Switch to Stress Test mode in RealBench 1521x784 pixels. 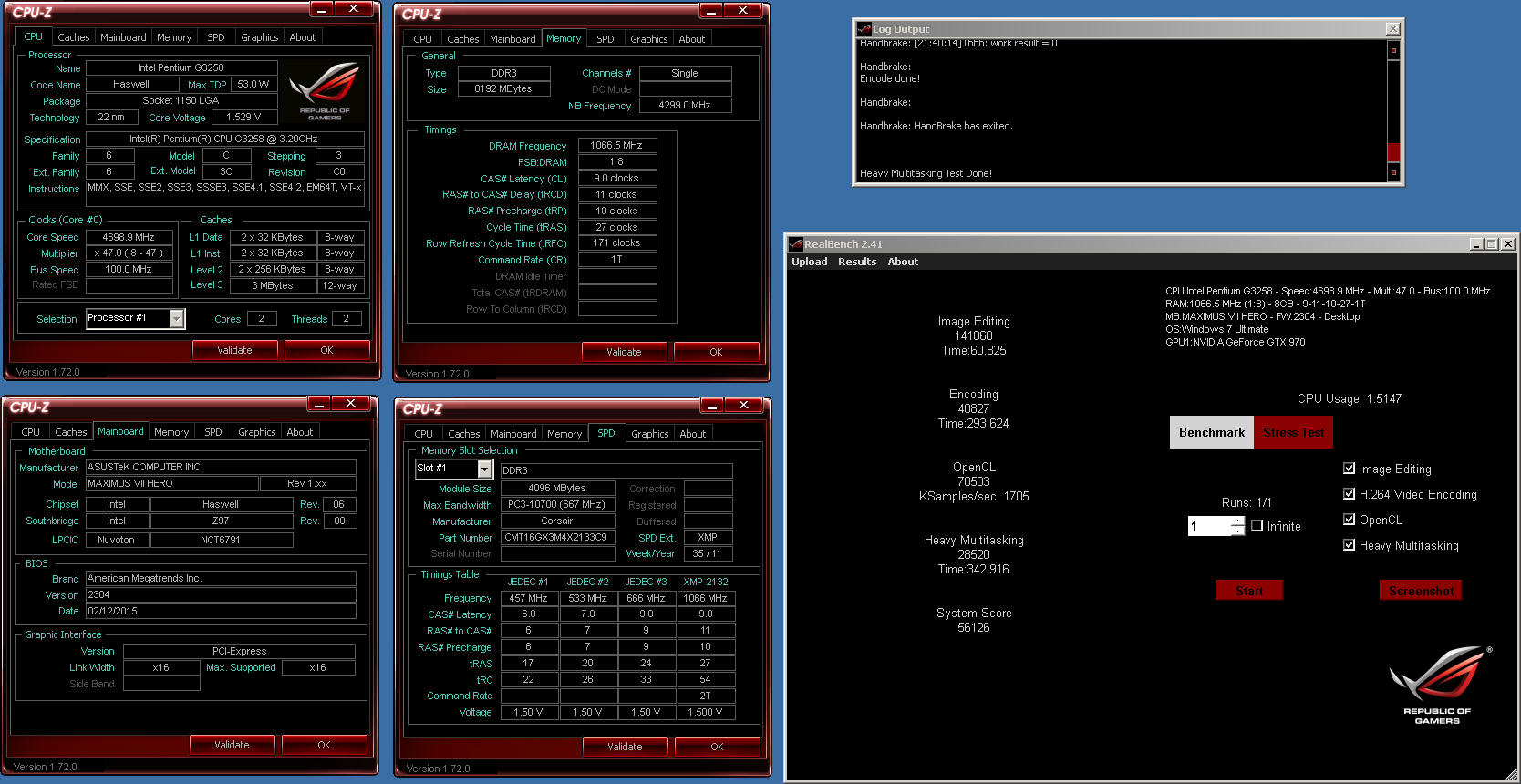click(1293, 432)
